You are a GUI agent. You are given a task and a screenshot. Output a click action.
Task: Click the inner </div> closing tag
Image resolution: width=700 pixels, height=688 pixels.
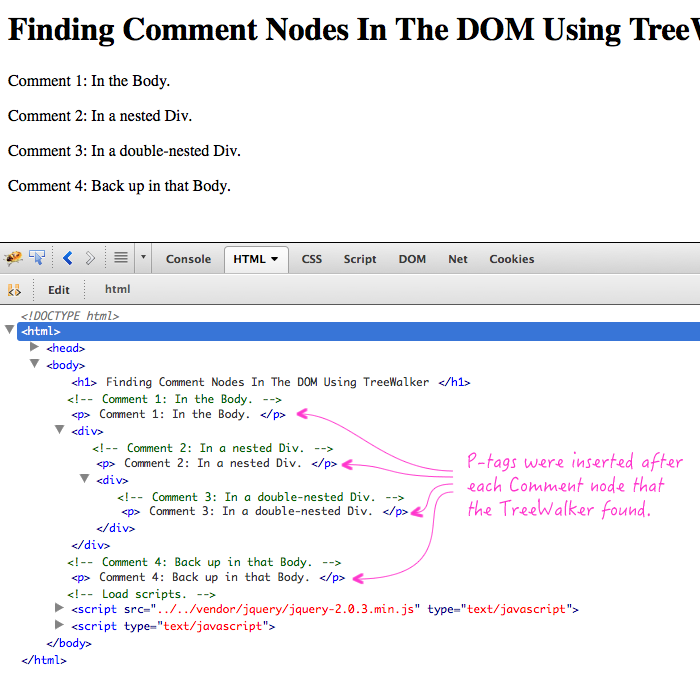coord(116,528)
